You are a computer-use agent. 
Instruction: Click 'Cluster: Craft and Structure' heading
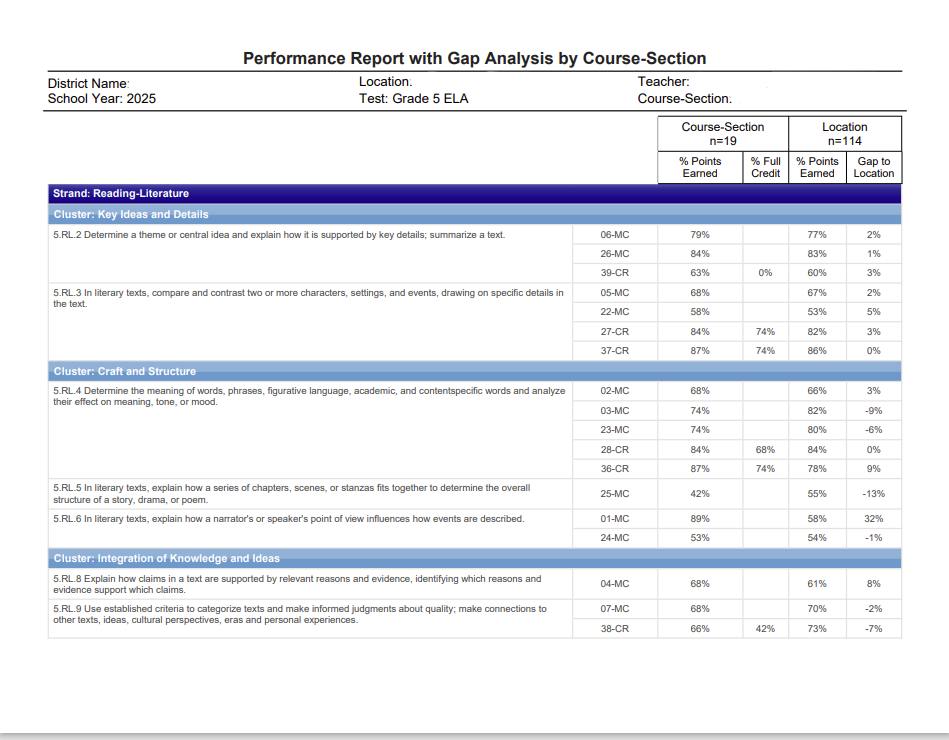click(x=474, y=371)
